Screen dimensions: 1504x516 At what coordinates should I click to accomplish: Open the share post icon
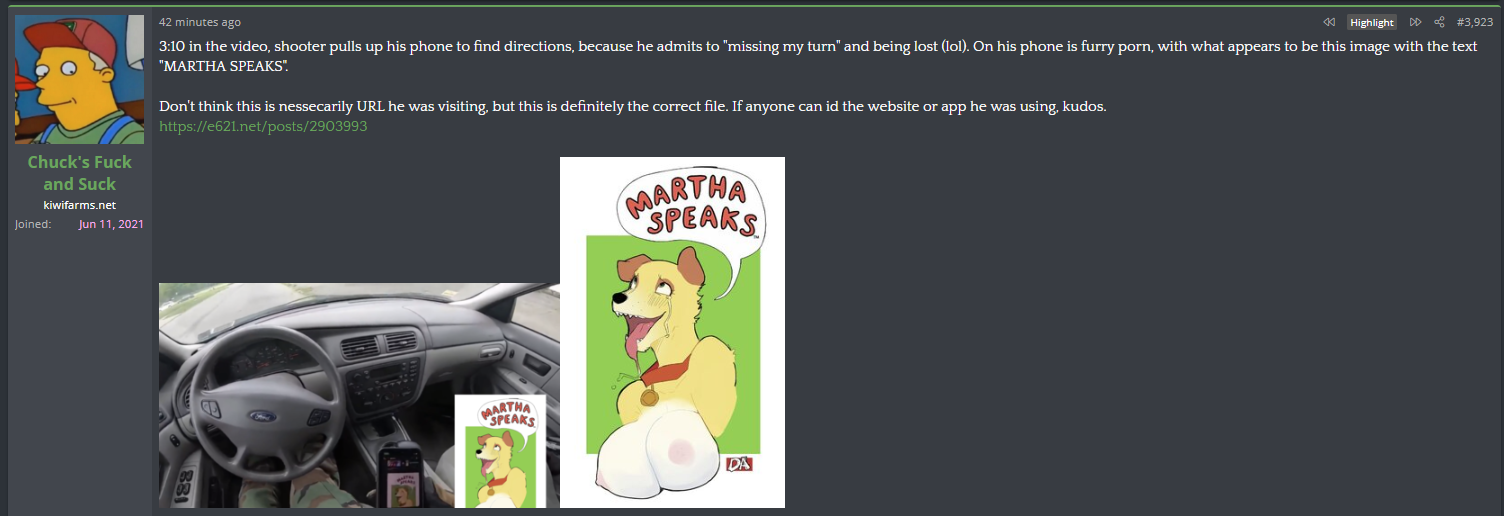click(x=1440, y=22)
